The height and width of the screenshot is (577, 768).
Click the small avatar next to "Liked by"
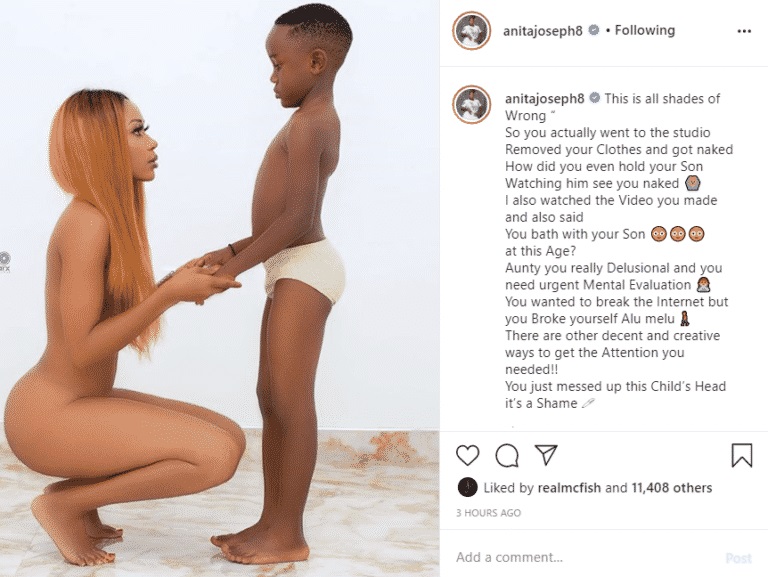(x=467, y=487)
